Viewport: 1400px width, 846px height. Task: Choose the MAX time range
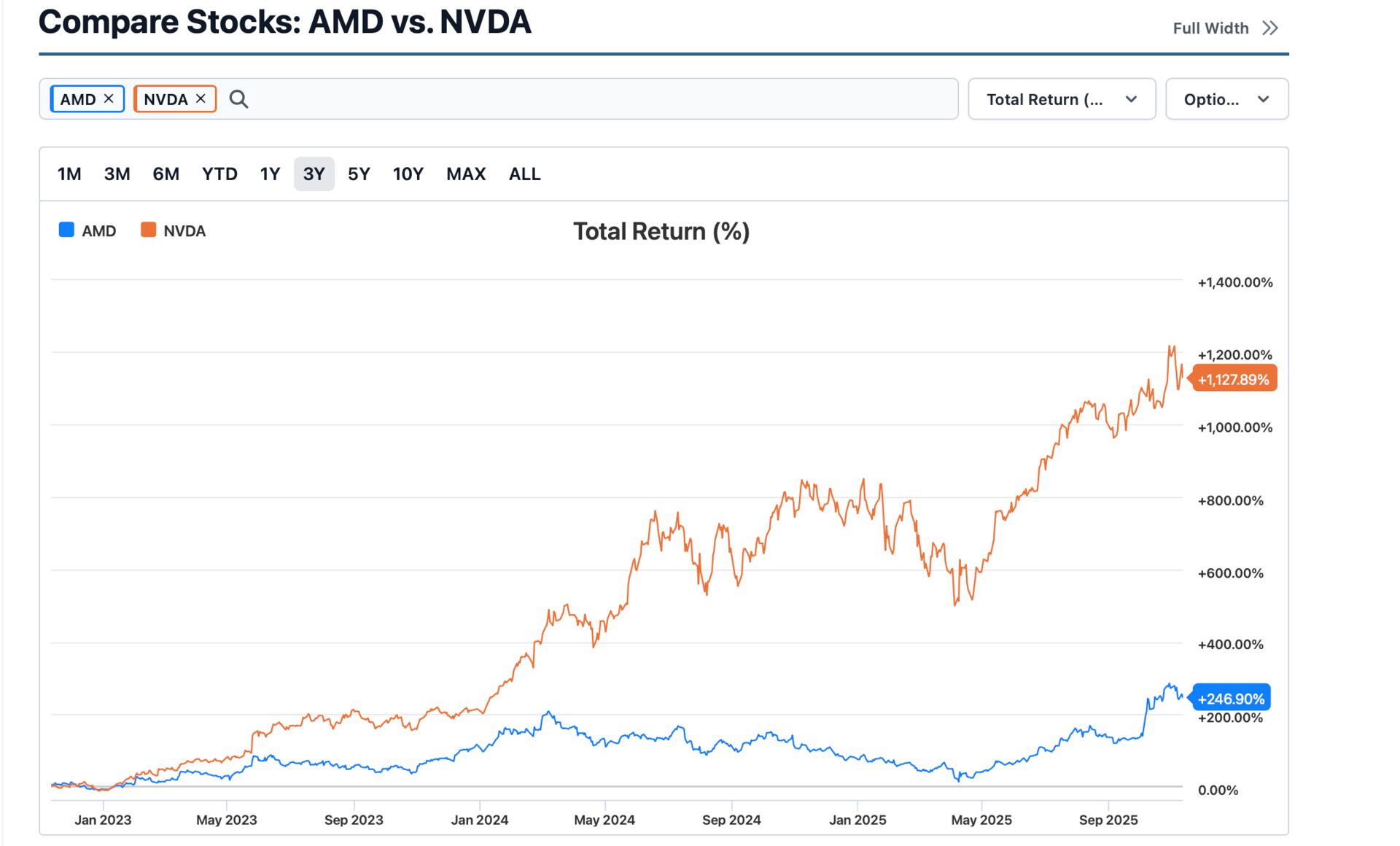pos(465,174)
